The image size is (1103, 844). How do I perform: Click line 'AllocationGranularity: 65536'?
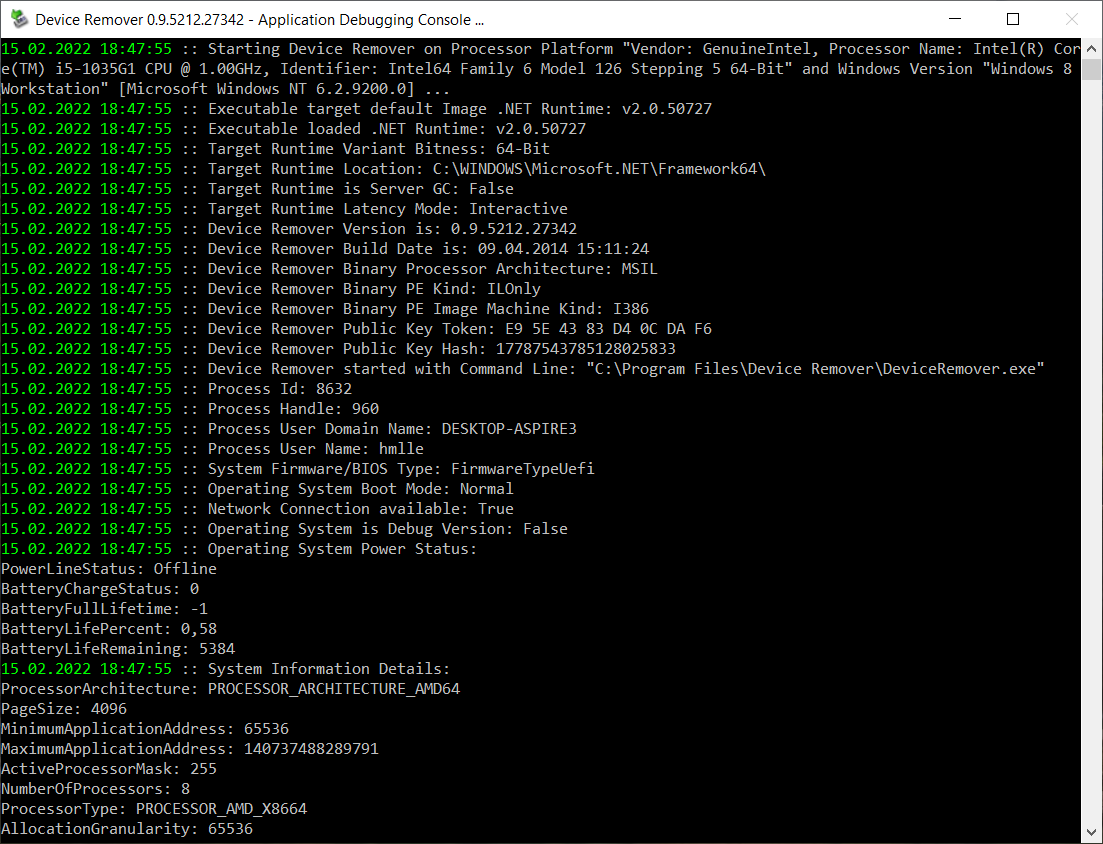click(x=127, y=829)
